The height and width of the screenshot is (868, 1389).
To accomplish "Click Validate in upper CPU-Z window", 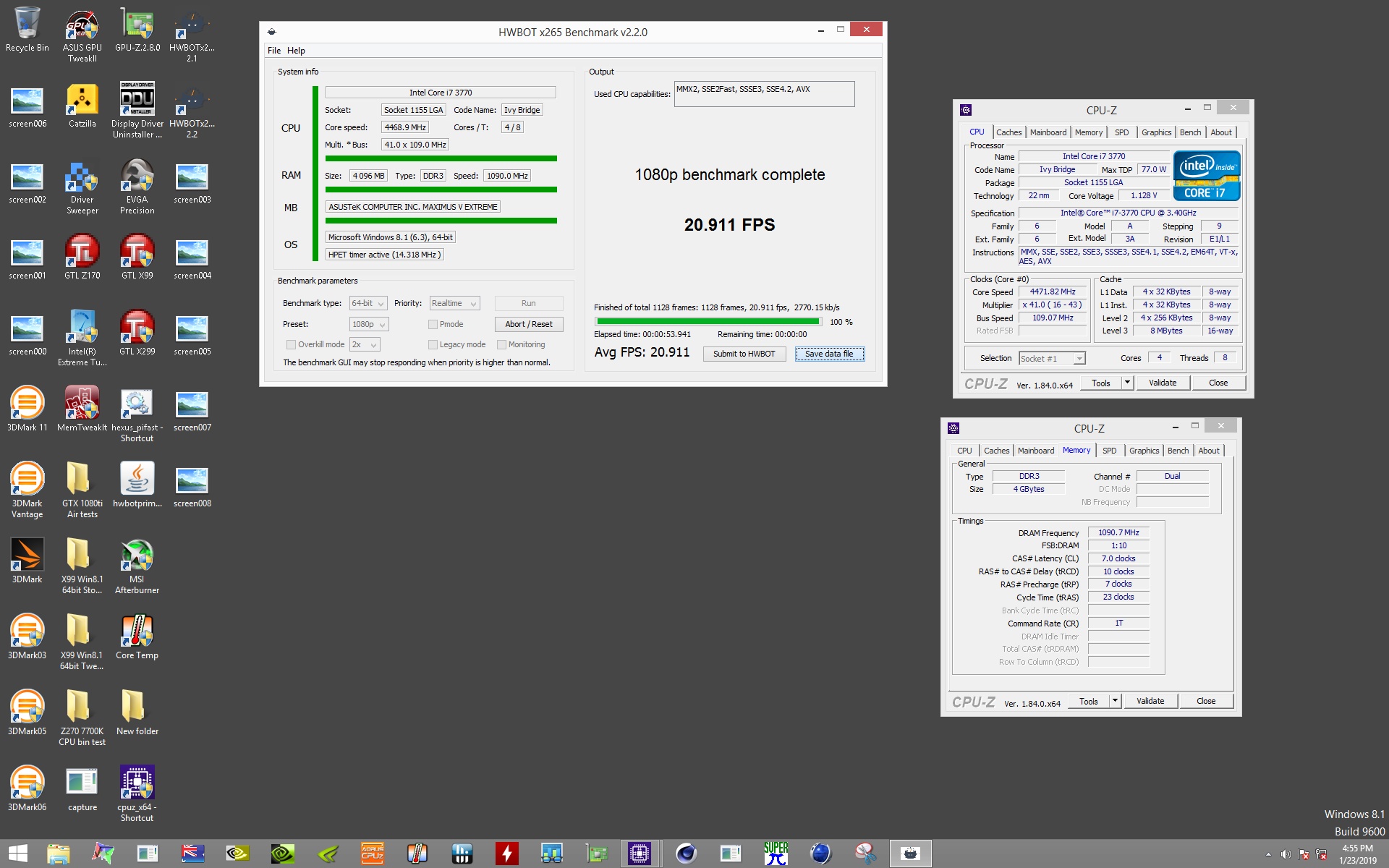I will 1163,383.
